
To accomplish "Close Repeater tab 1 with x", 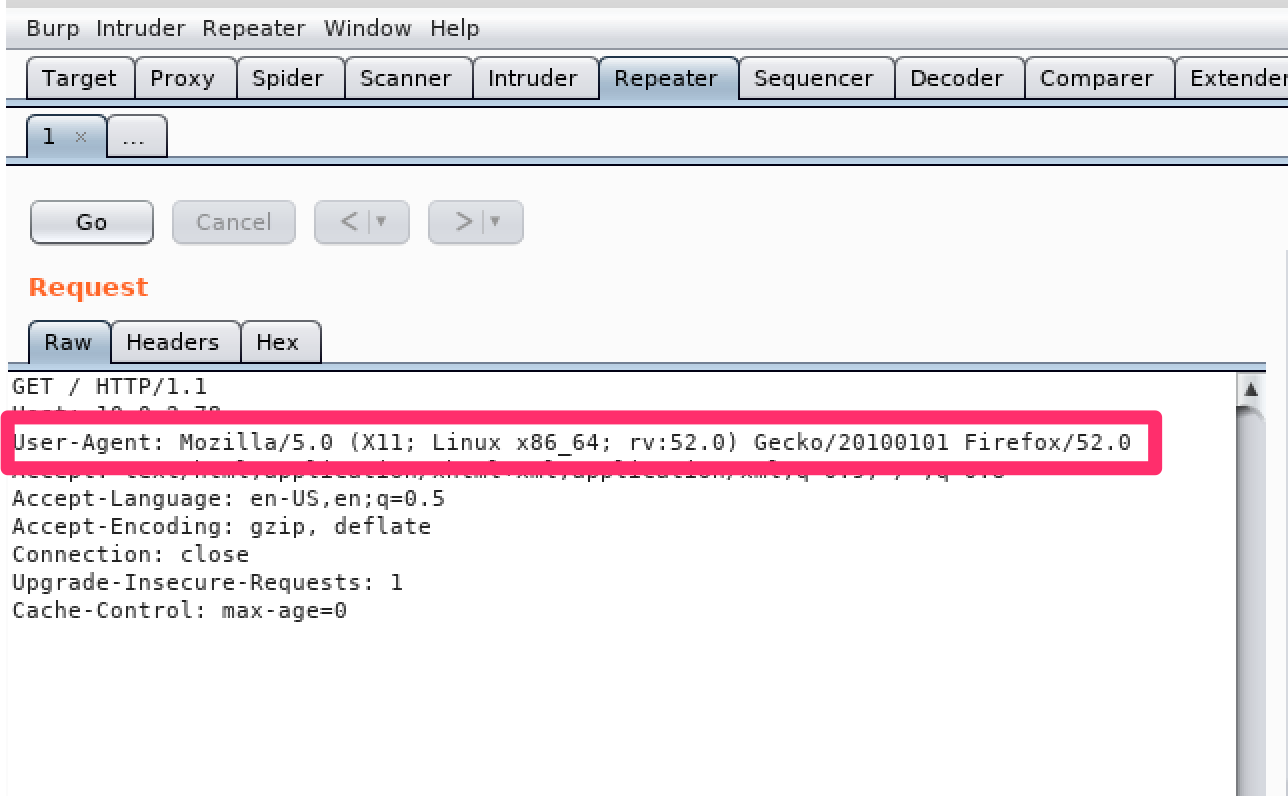I will click(82, 138).
